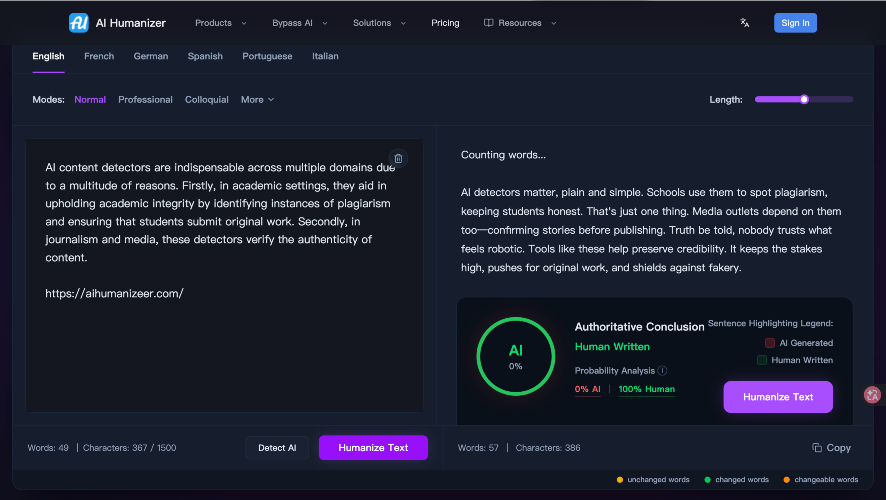Image resolution: width=886 pixels, height=500 pixels.
Task: Choose the Colloquial mode
Action: pyautogui.click(x=206, y=100)
